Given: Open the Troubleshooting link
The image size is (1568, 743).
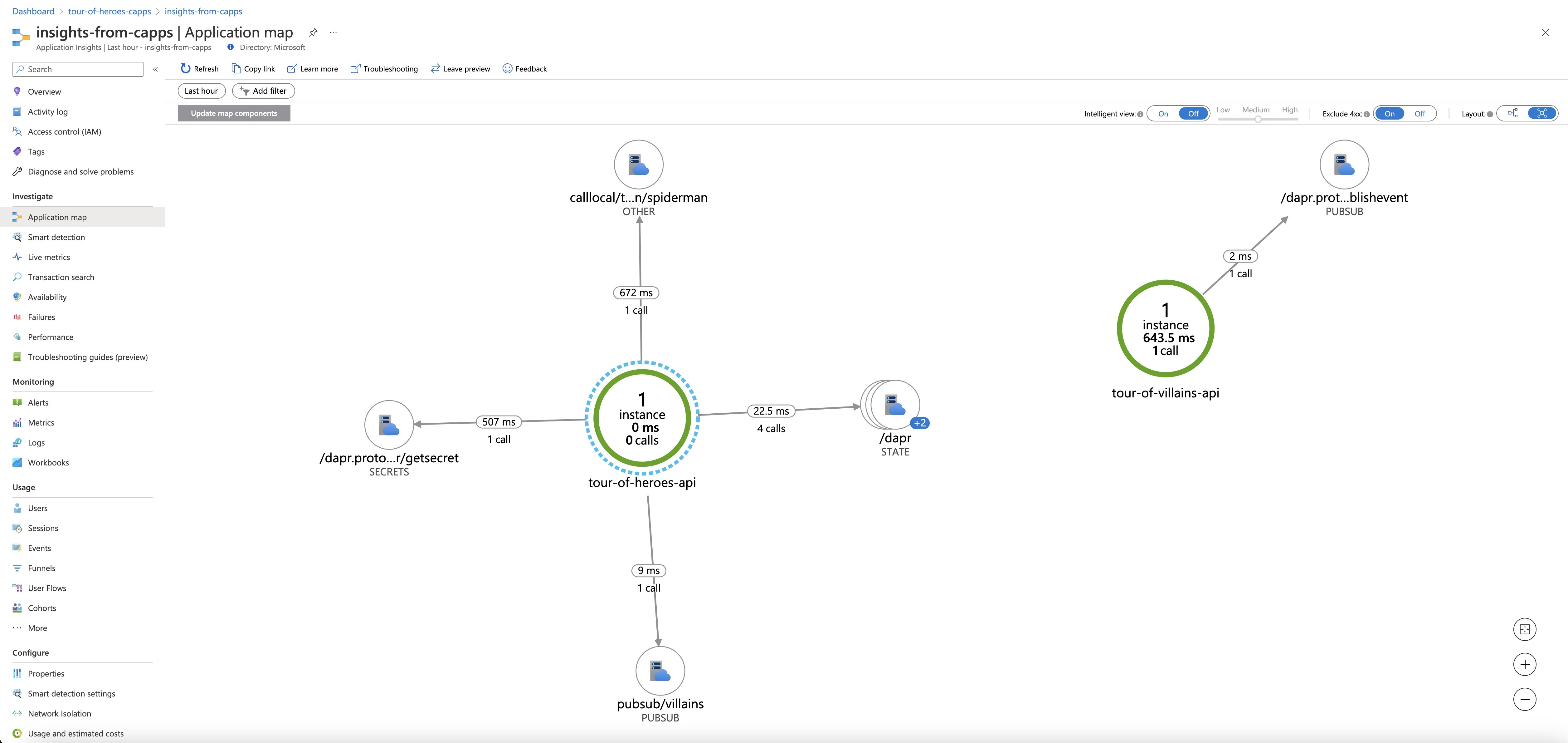Looking at the screenshot, I should pyautogui.click(x=384, y=69).
